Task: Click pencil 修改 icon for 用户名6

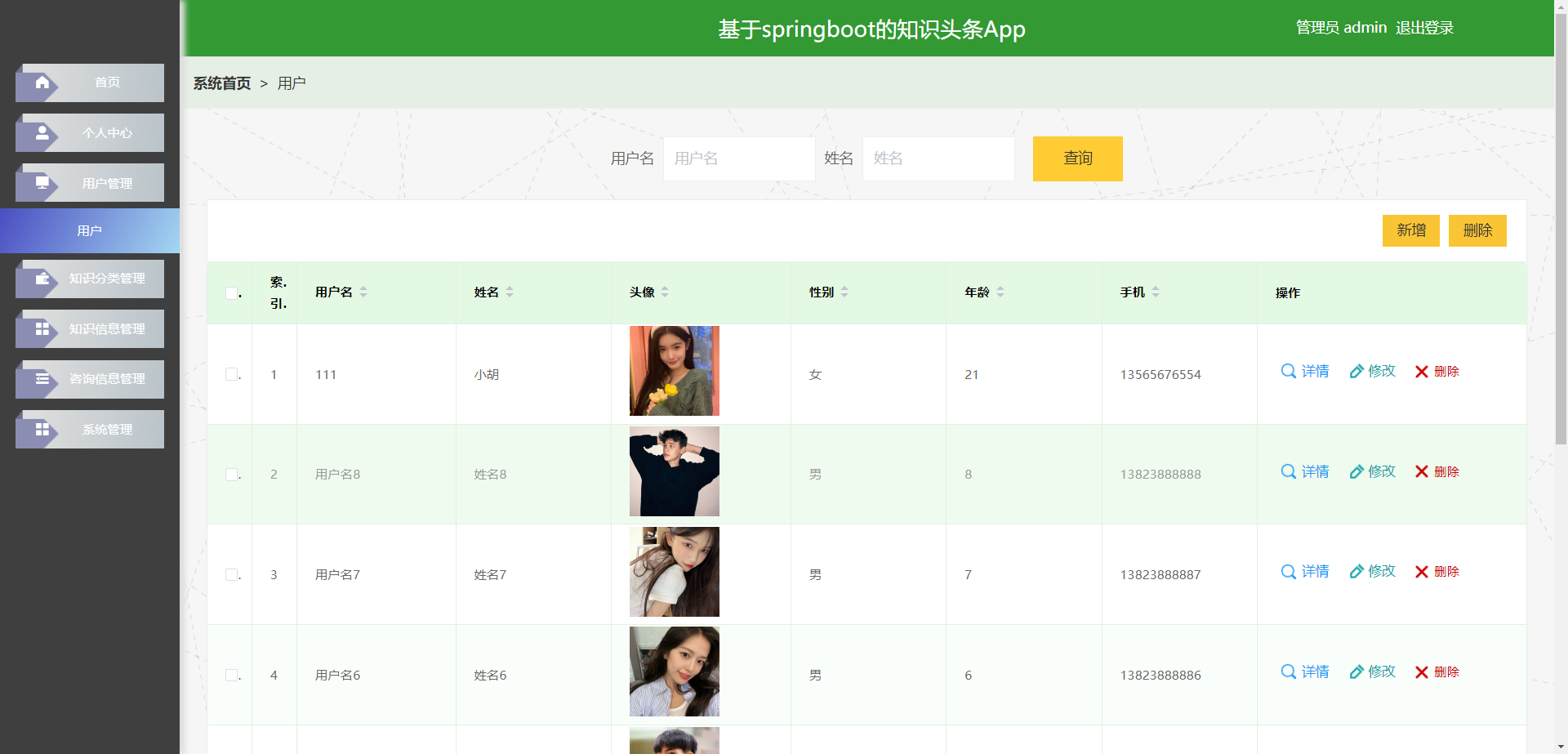Action: pyautogui.click(x=1356, y=671)
